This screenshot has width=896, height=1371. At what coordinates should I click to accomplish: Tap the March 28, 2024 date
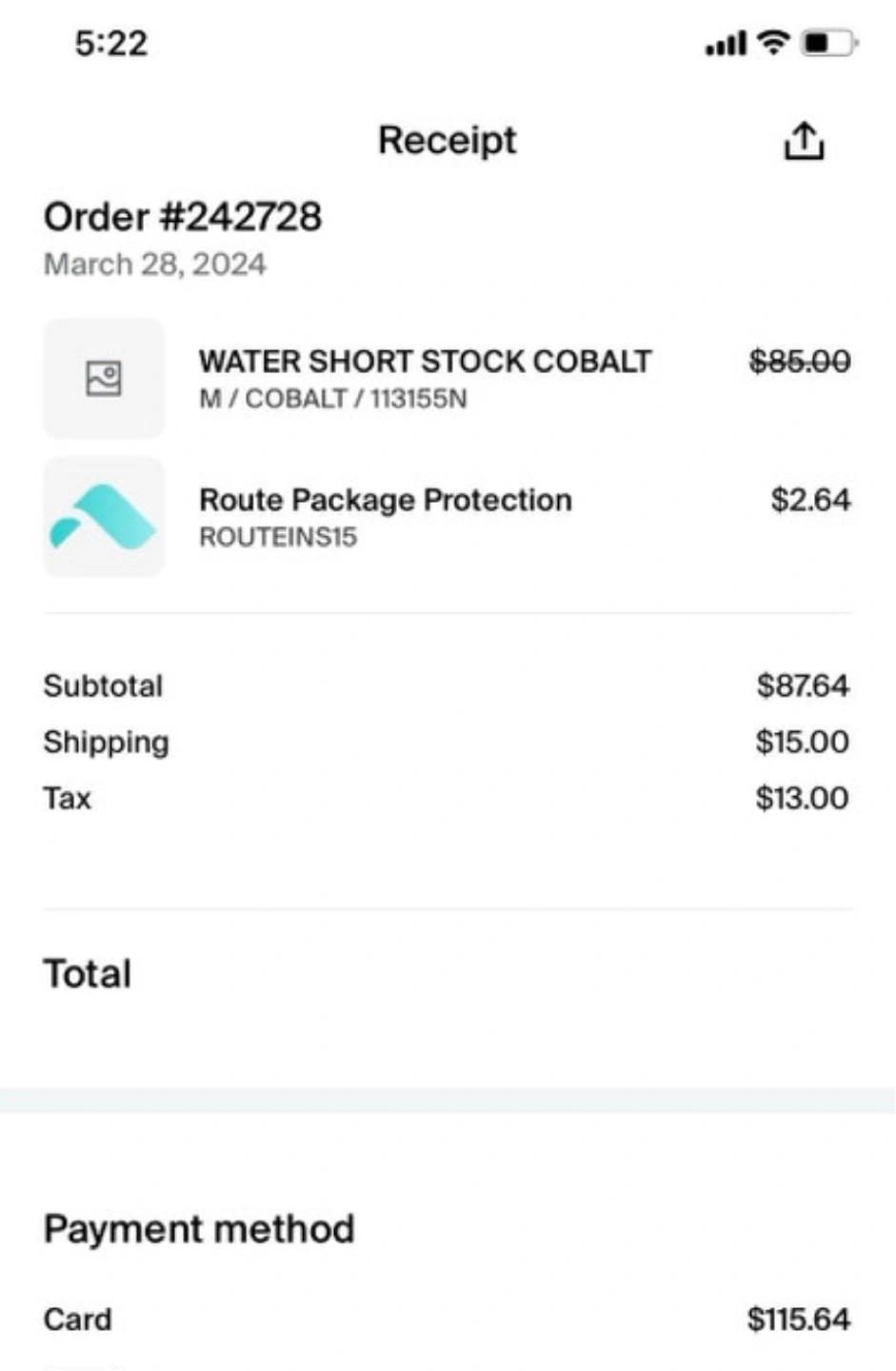click(155, 264)
